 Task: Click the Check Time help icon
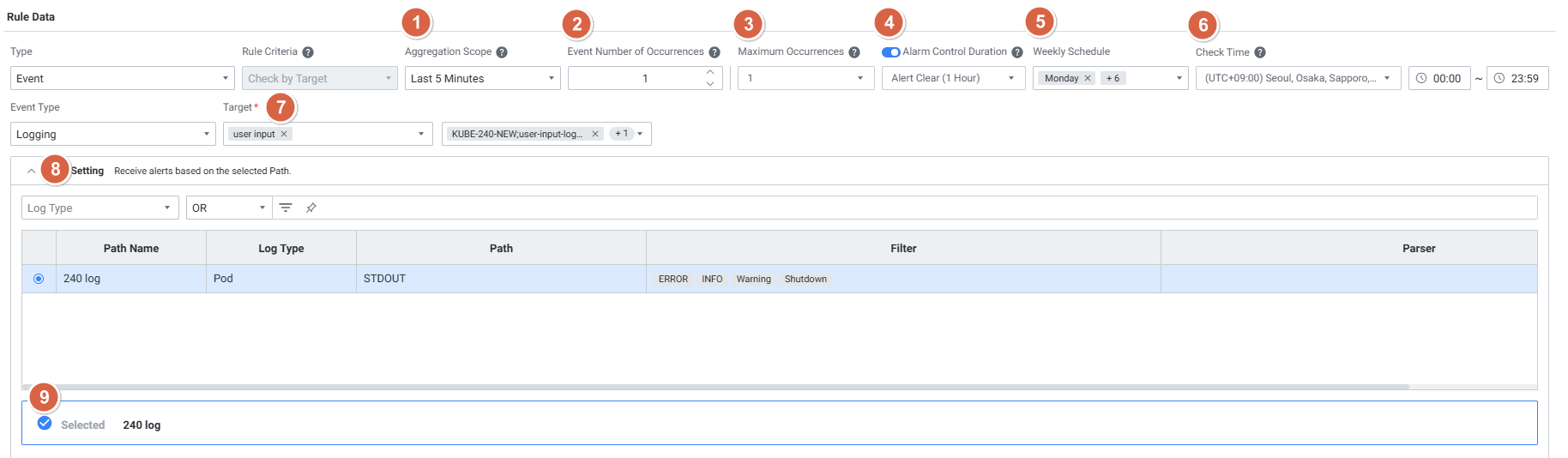pyautogui.click(x=1260, y=52)
